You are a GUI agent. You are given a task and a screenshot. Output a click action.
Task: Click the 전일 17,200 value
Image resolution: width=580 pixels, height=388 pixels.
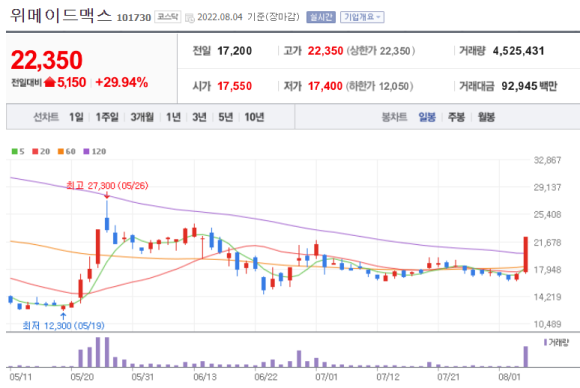tap(235, 51)
